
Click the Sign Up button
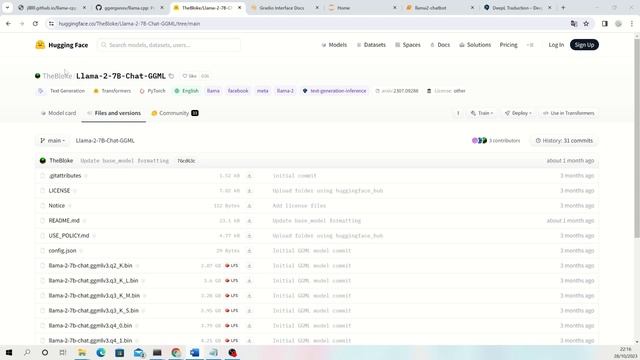(x=584, y=45)
